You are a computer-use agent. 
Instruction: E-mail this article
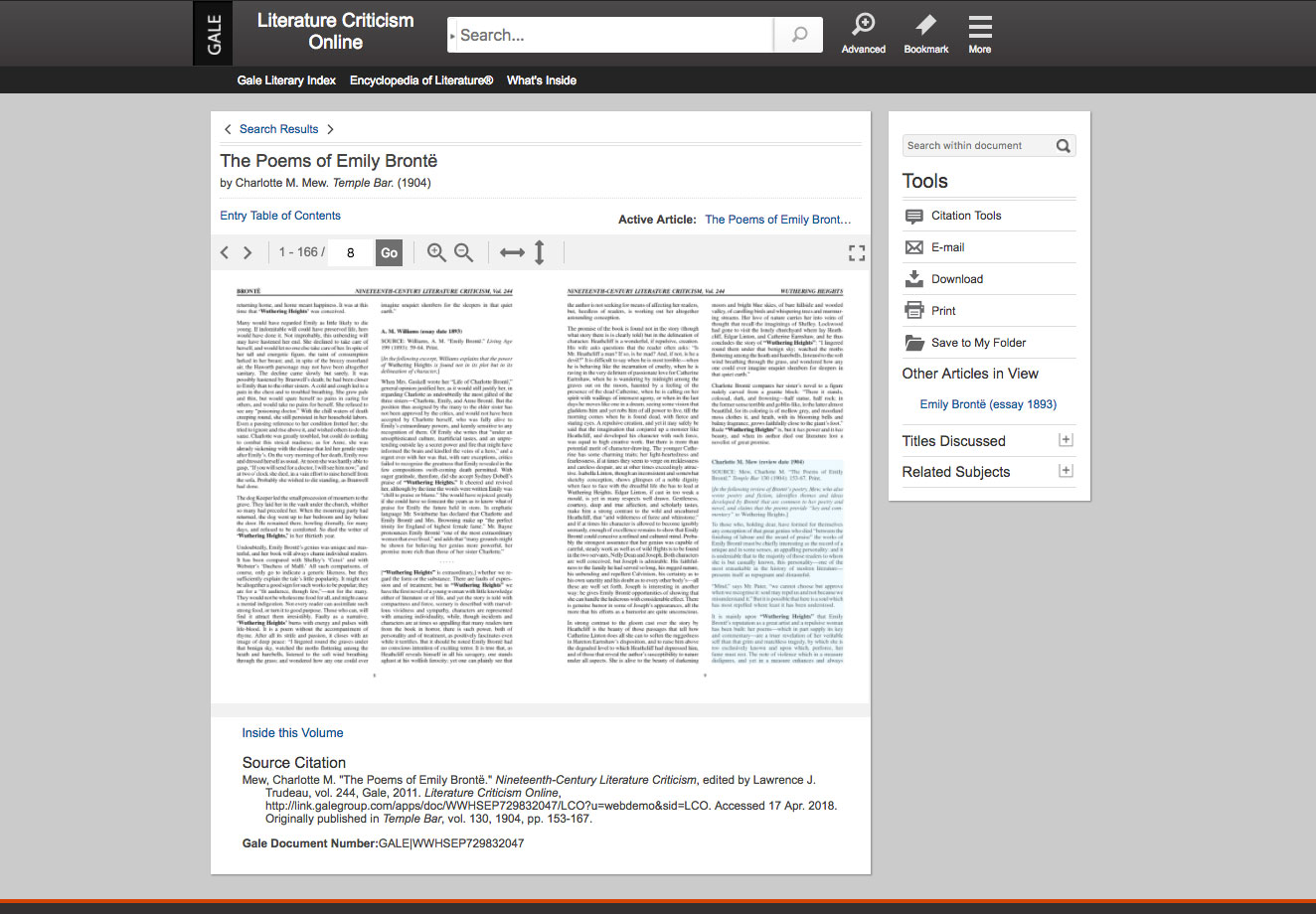pyautogui.click(x=947, y=247)
